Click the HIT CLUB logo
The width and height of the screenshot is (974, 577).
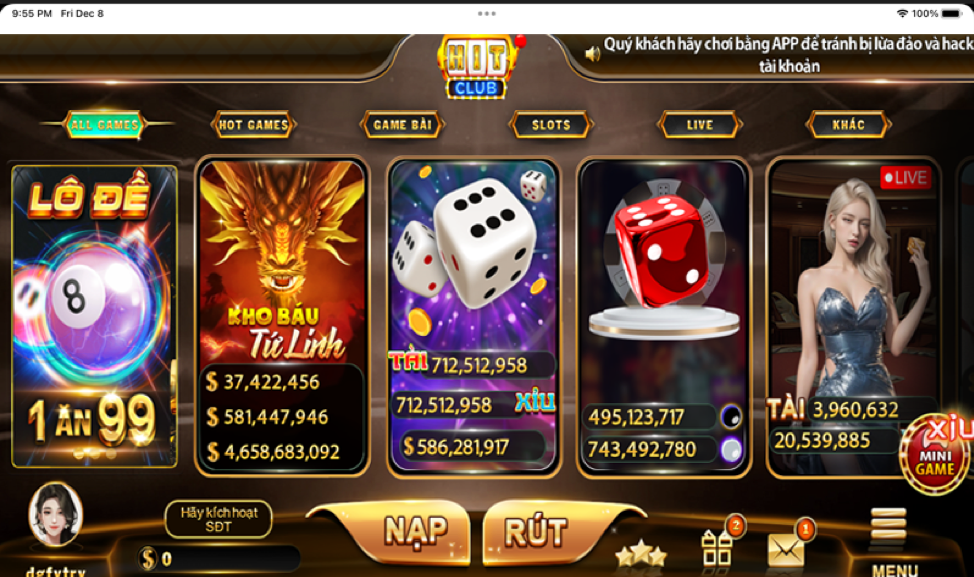click(x=476, y=66)
